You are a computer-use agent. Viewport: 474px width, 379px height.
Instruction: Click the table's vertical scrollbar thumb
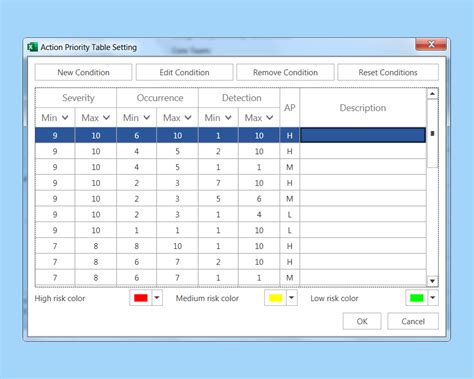[432, 133]
